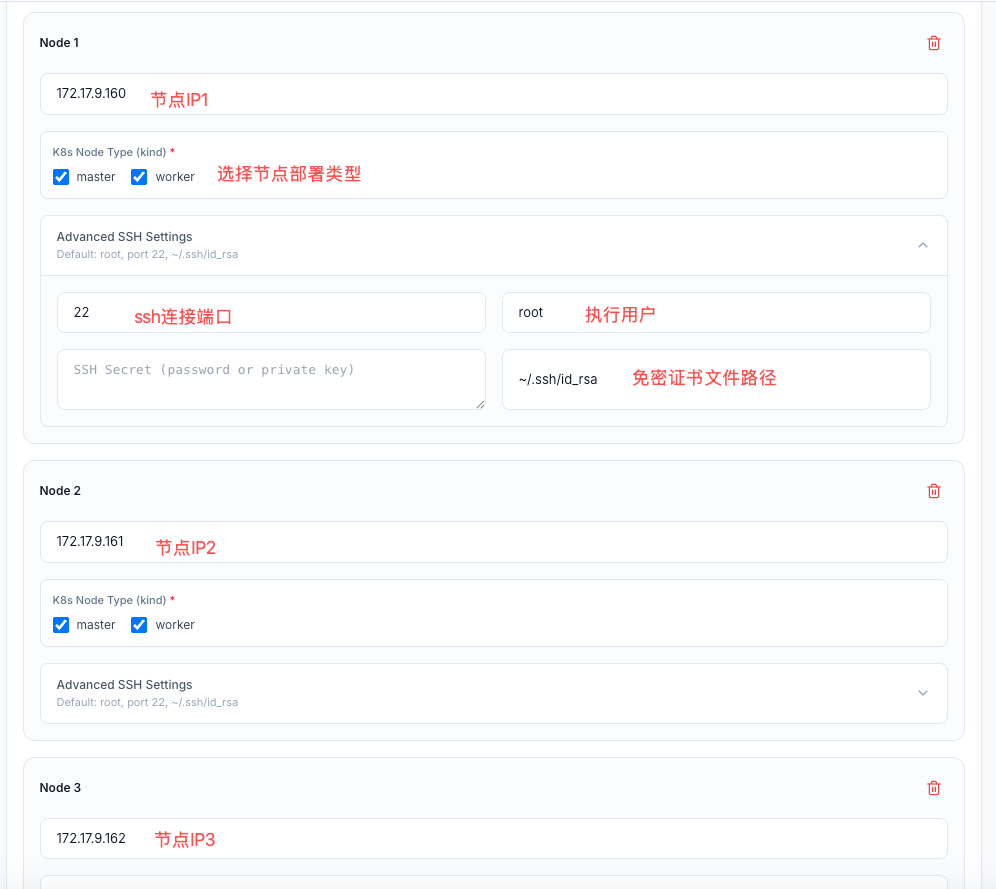Click the SSH Secret textarea

(x=271, y=380)
